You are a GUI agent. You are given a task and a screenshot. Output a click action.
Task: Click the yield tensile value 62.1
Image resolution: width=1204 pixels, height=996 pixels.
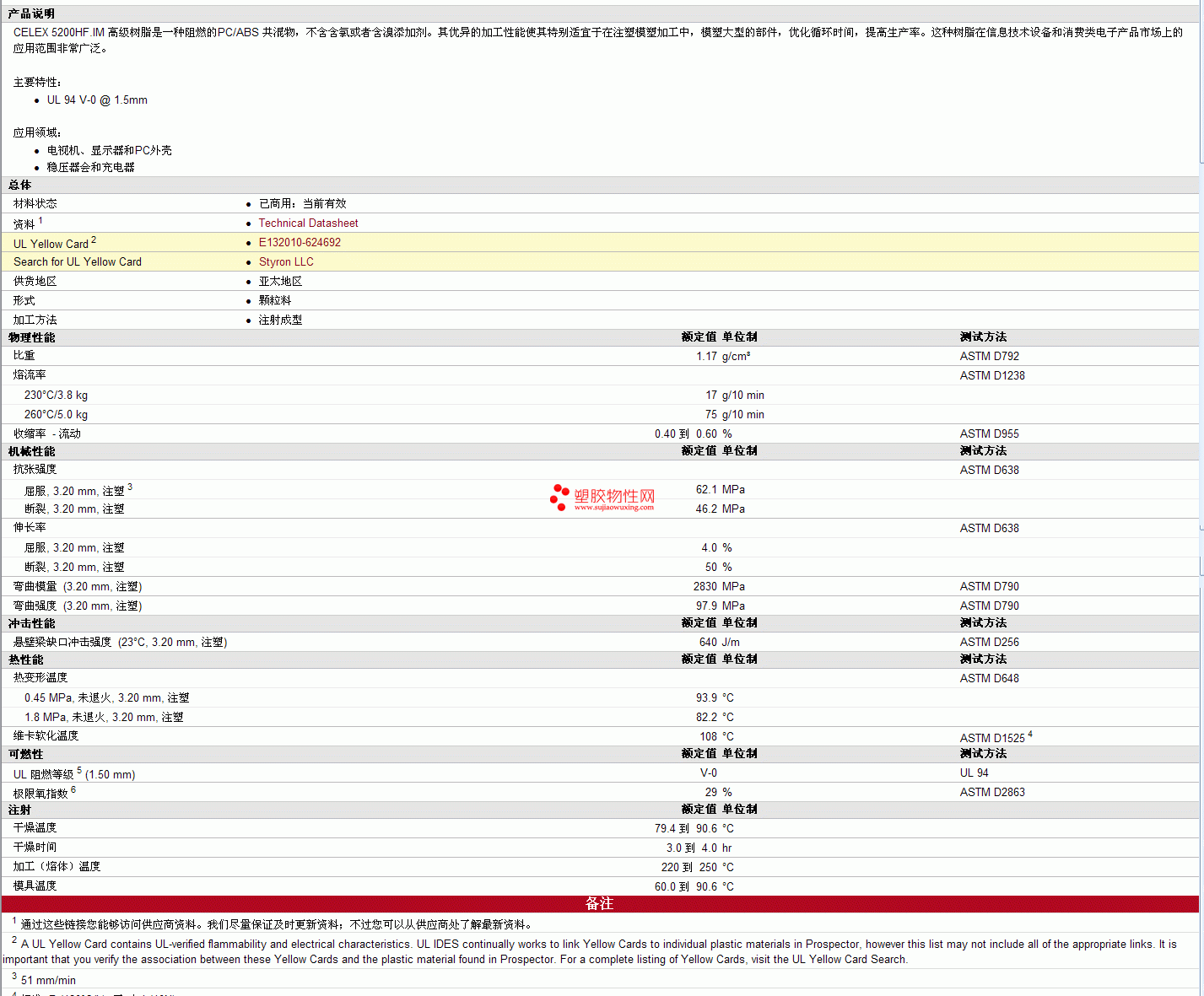pyautogui.click(x=706, y=490)
